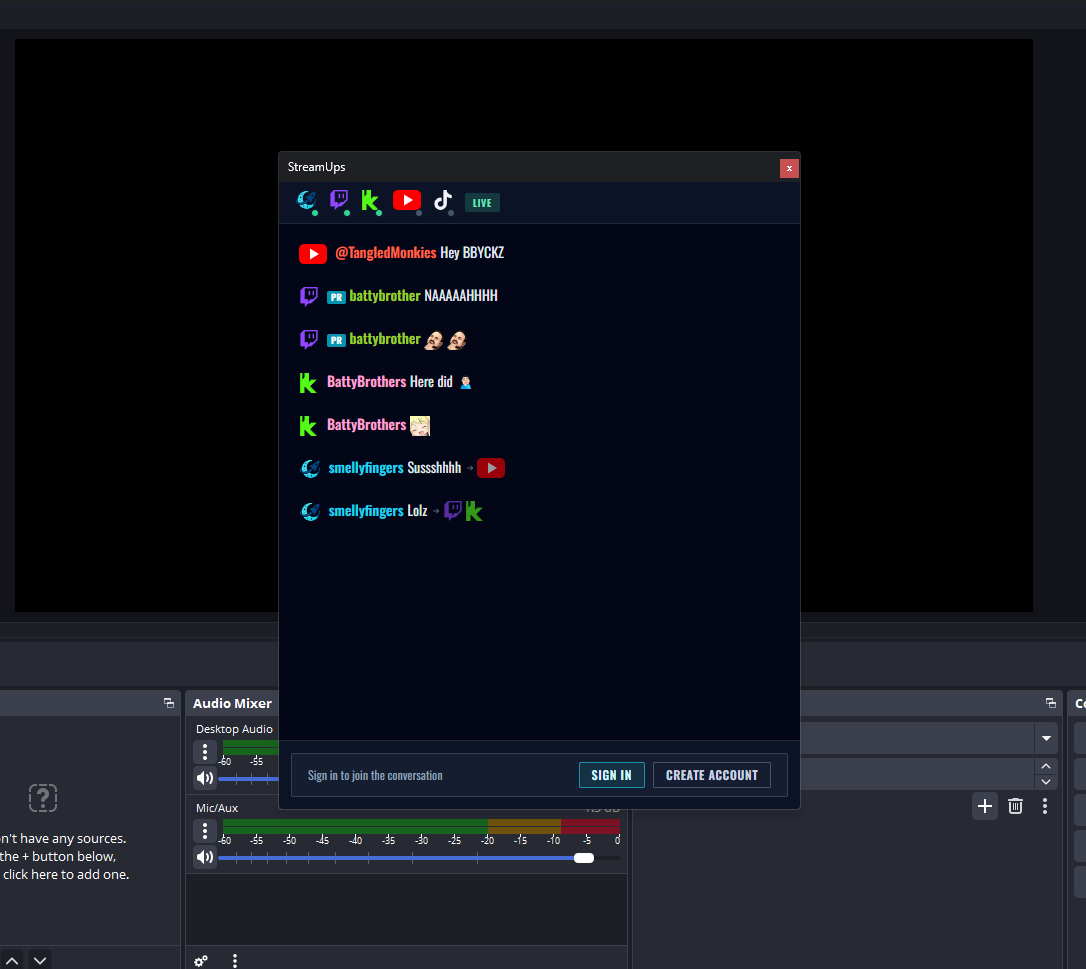This screenshot has width=1086, height=969.
Task: Click Kick target icon after Lolz
Action: click(x=474, y=512)
